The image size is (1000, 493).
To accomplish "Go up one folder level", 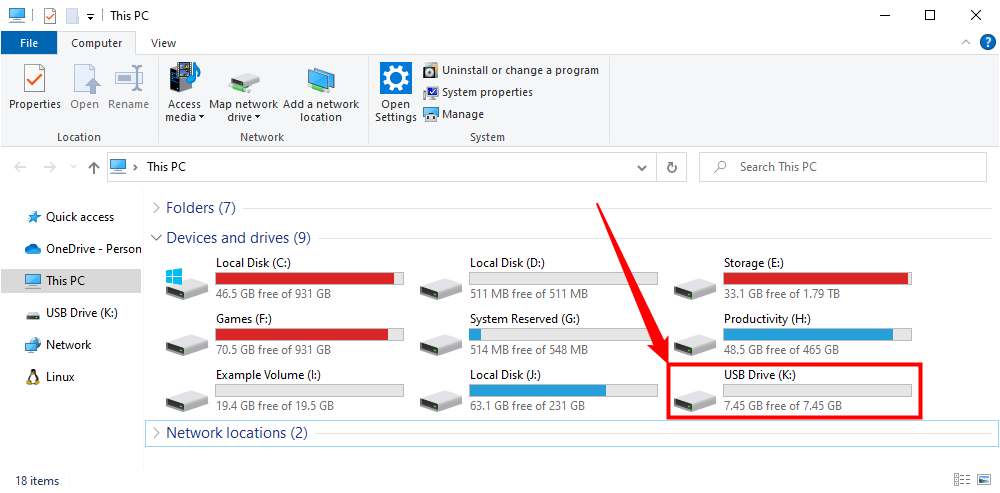I will point(94,167).
